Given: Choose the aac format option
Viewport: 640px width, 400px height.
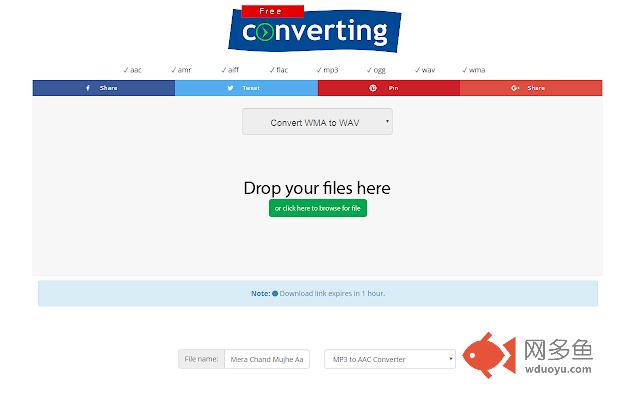Looking at the screenshot, I should pos(133,70).
